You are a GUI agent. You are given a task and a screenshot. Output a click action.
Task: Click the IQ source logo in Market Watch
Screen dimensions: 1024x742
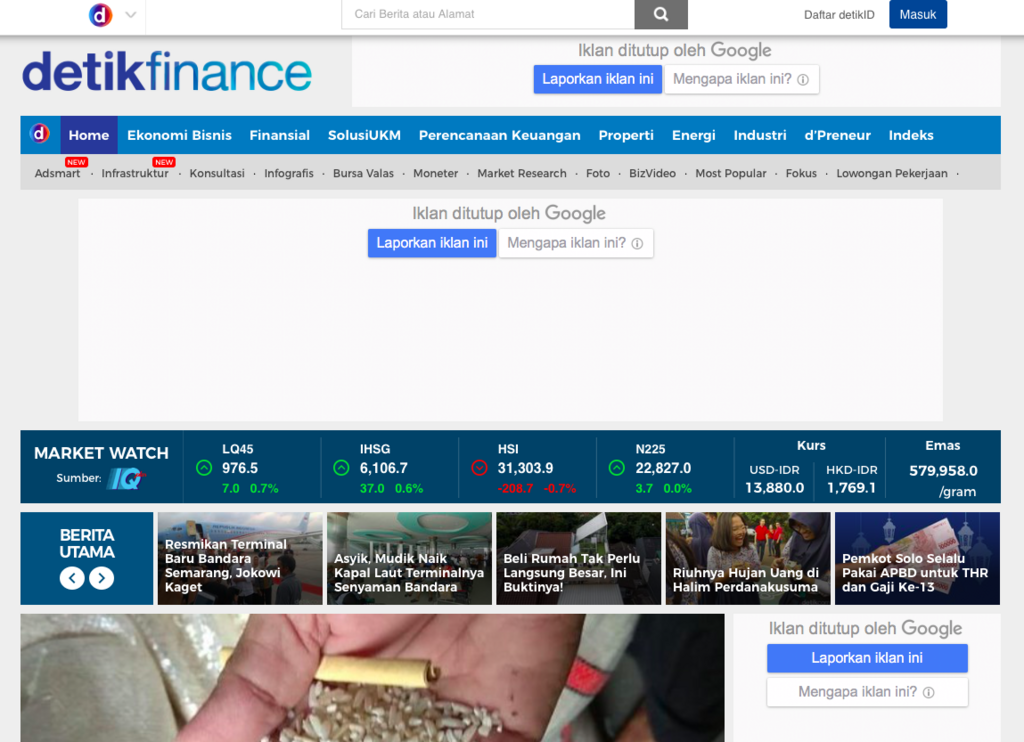point(126,479)
